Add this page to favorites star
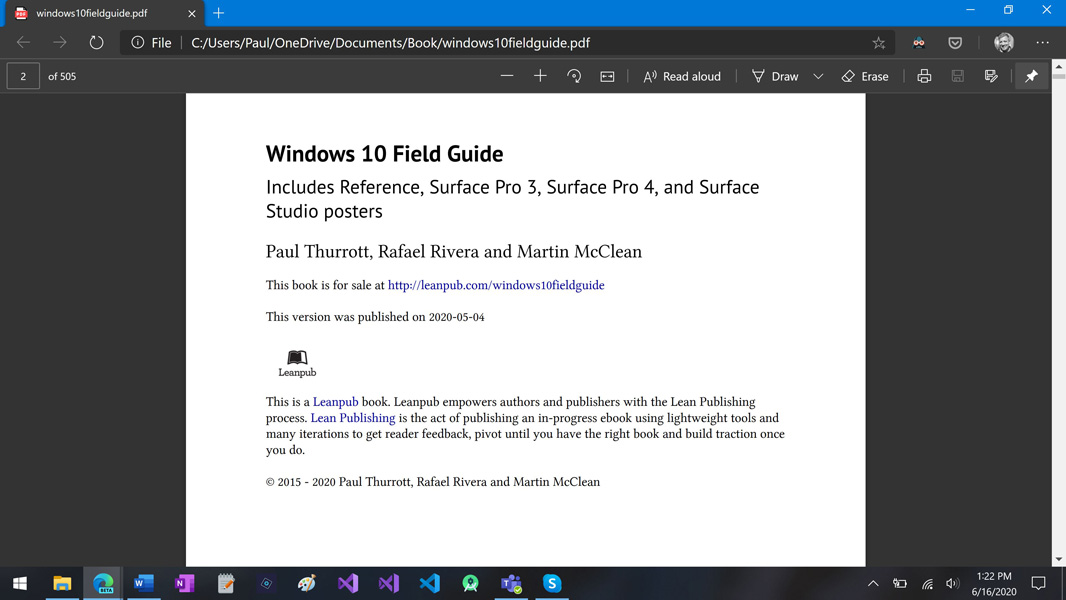 tap(878, 43)
